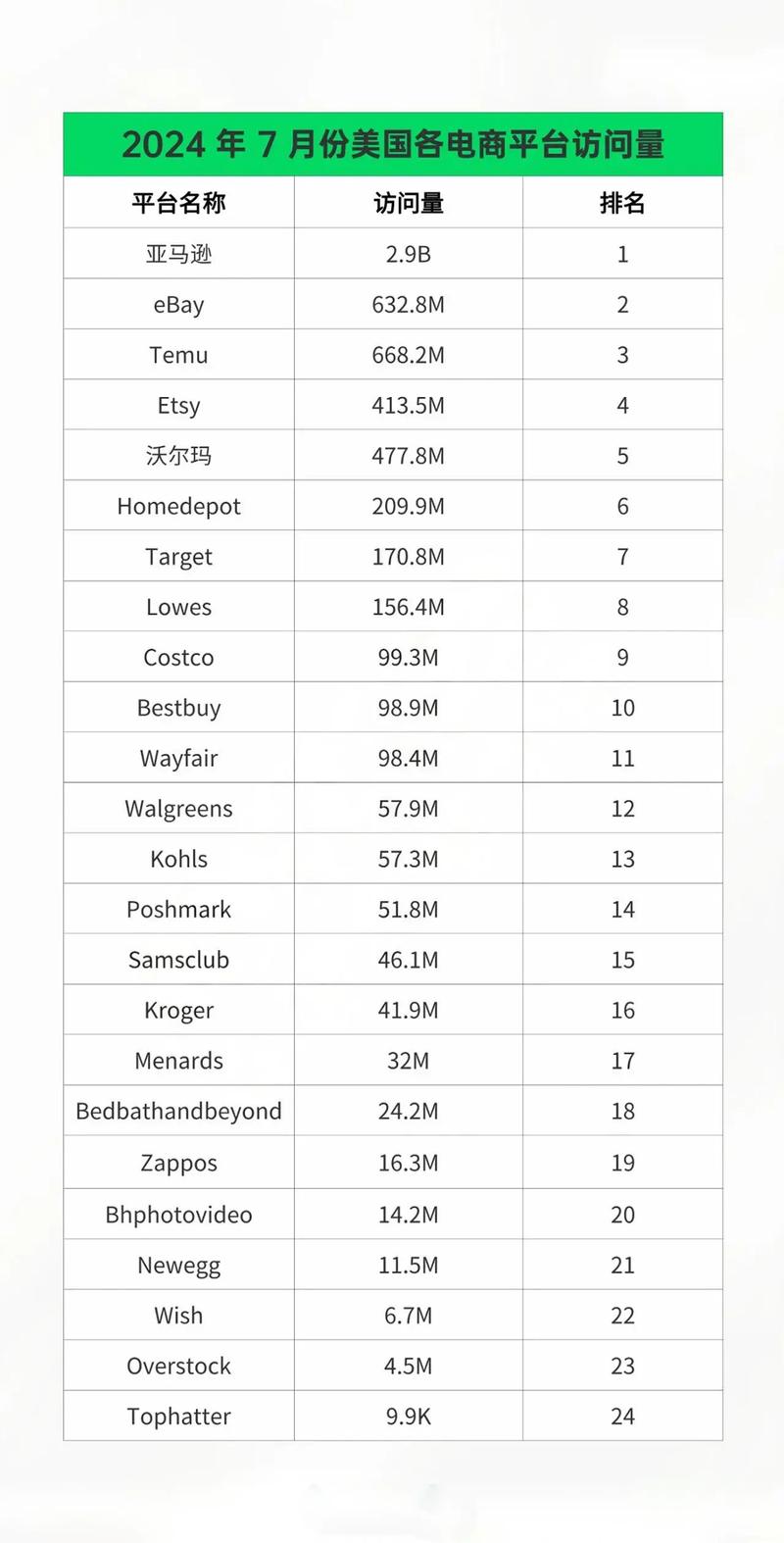Click the Costco platform cell
This screenshot has width=784, height=1543.
(178, 658)
